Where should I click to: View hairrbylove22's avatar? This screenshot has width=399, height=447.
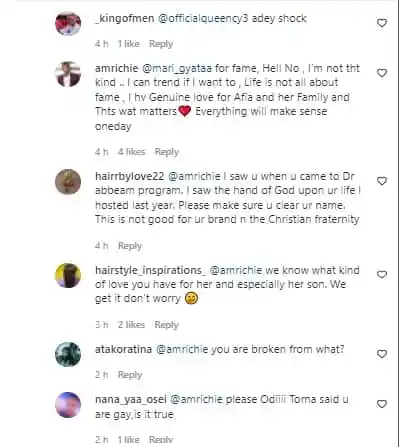coord(68,182)
